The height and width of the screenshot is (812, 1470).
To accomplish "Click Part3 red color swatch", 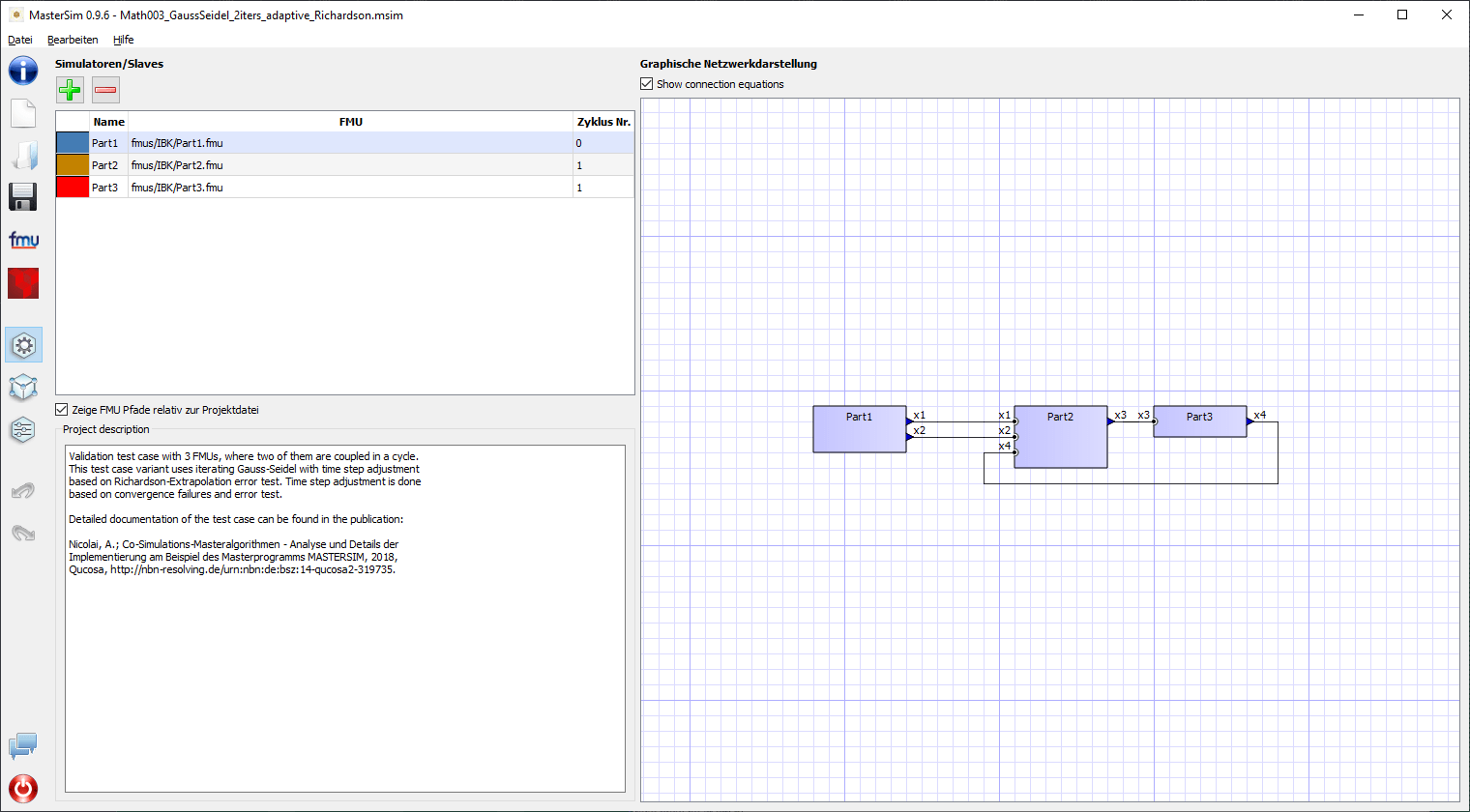I will [73, 188].
